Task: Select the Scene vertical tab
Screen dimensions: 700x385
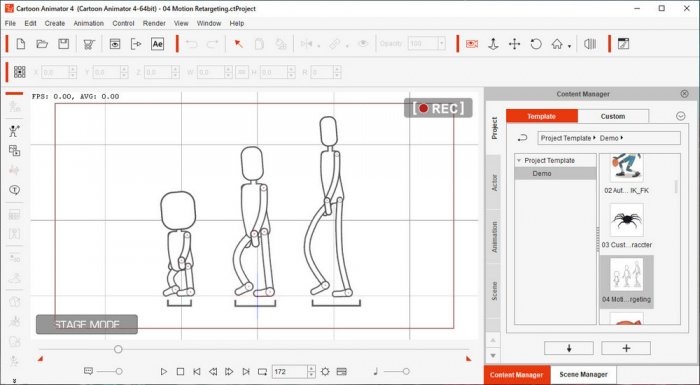Action: [x=494, y=291]
